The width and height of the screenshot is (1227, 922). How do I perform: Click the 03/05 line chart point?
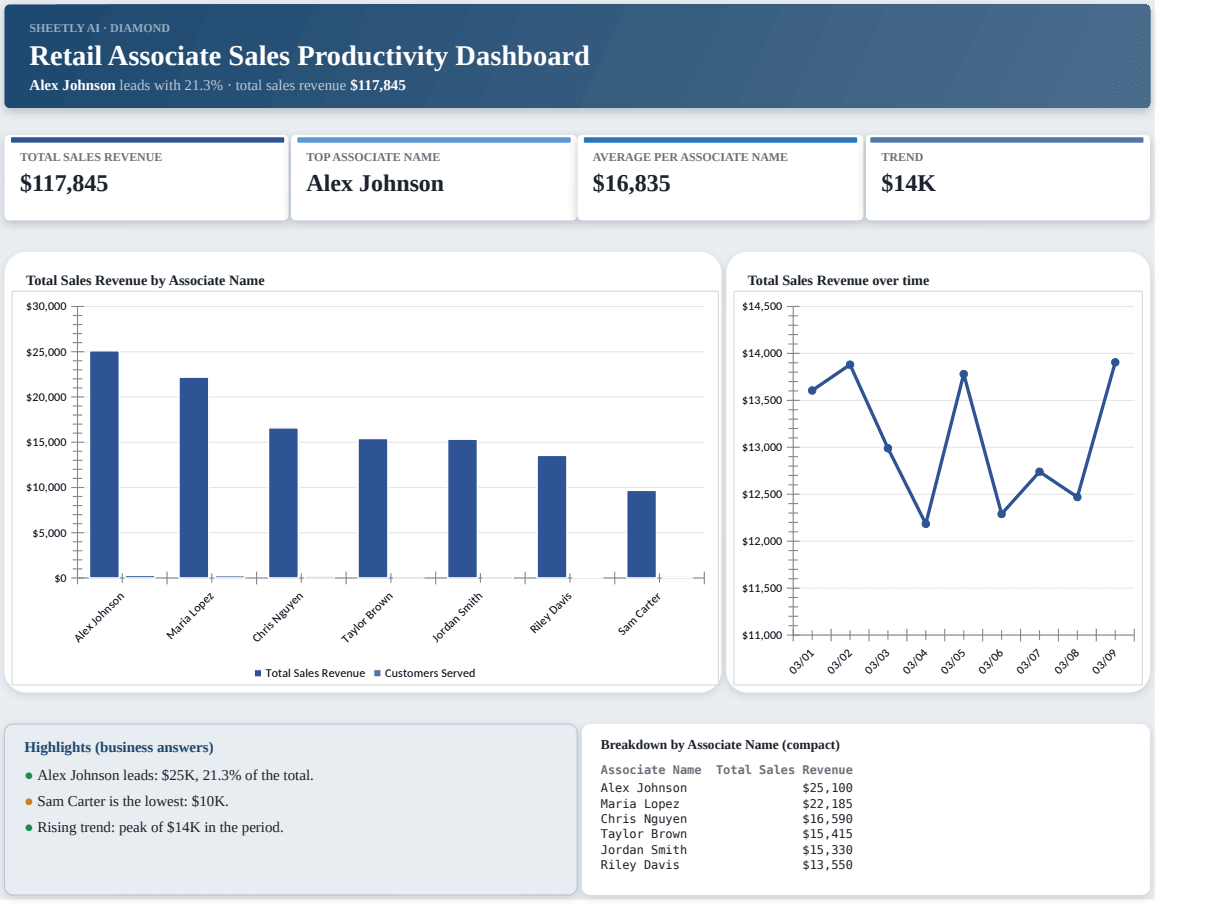point(964,374)
